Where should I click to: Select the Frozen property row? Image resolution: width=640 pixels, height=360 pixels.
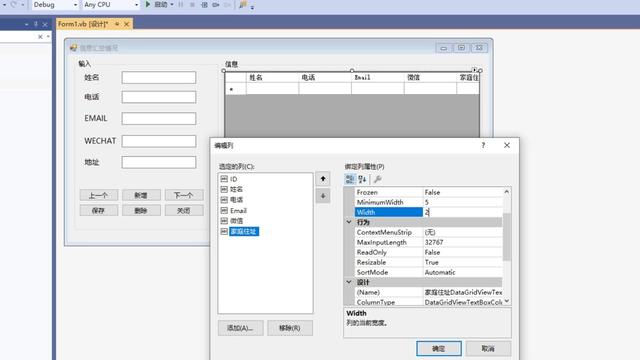click(x=429, y=192)
